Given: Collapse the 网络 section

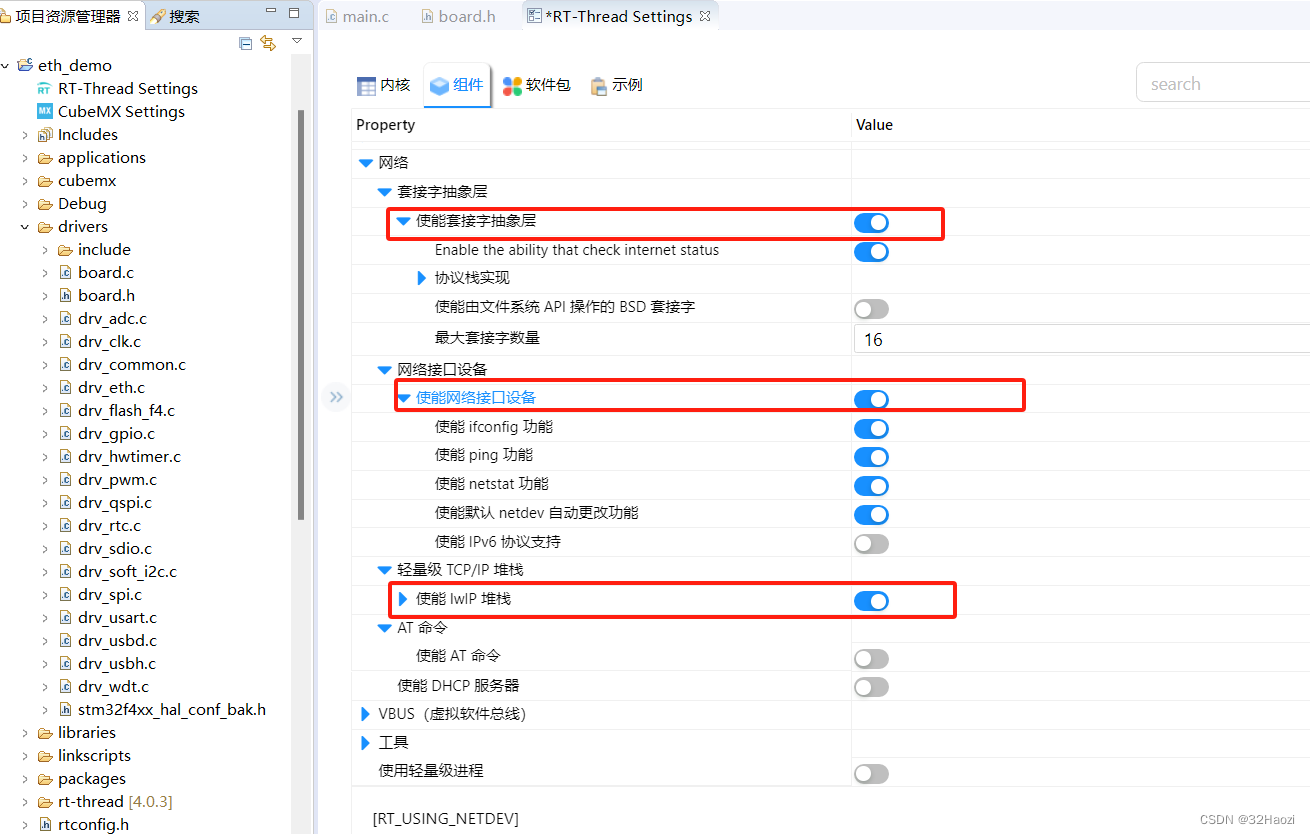Looking at the screenshot, I should point(365,163).
